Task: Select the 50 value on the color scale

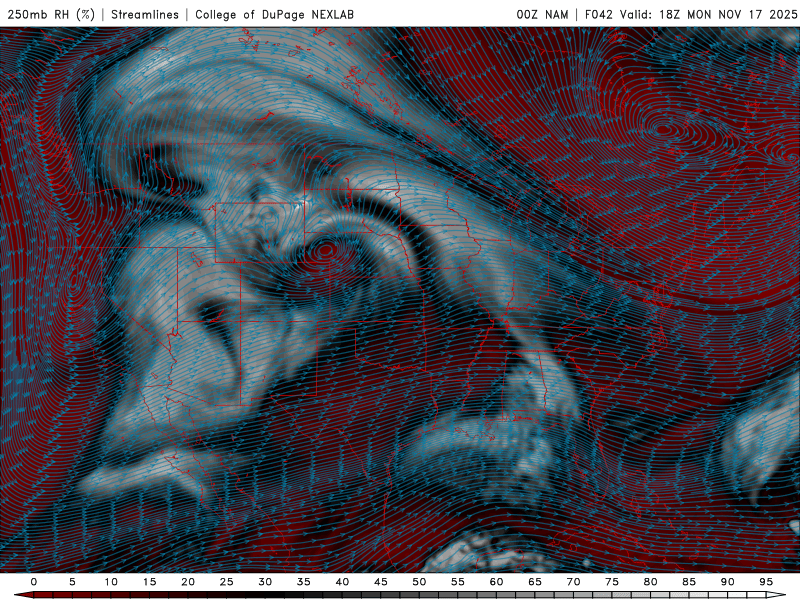Action: pos(419,582)
